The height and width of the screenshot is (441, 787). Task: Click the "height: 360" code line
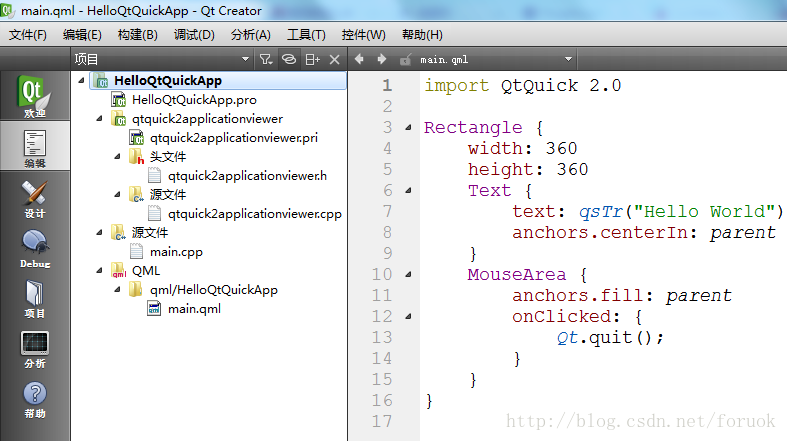(x=528, y=170)
